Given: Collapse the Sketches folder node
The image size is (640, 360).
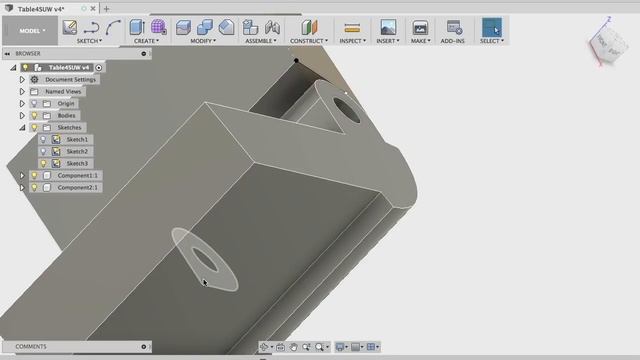Looking at the screenshot, I should 22,128.
